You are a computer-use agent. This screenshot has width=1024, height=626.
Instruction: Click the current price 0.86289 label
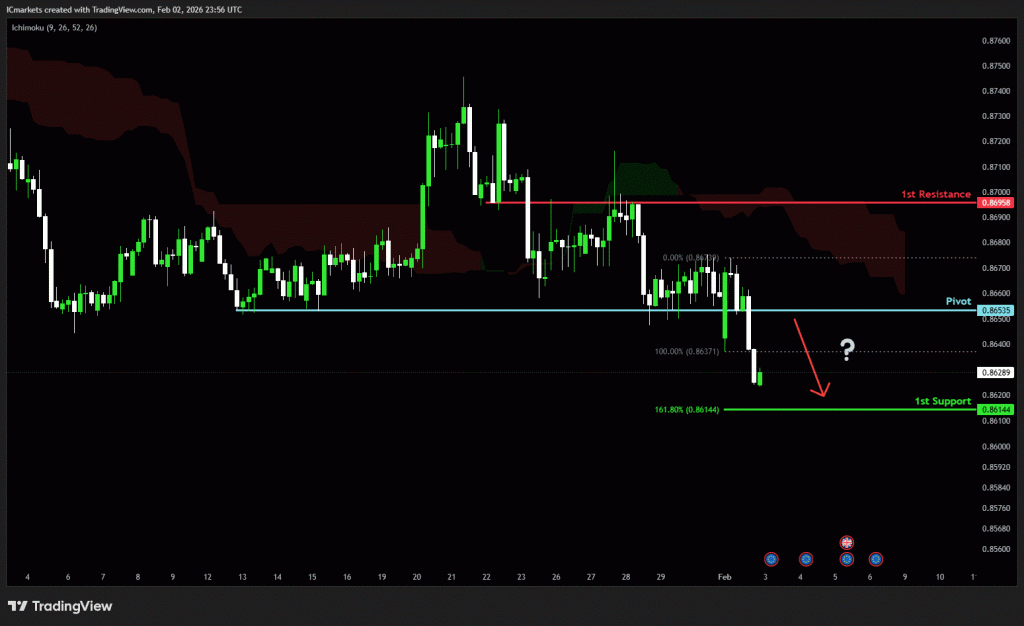click(996, 373)
